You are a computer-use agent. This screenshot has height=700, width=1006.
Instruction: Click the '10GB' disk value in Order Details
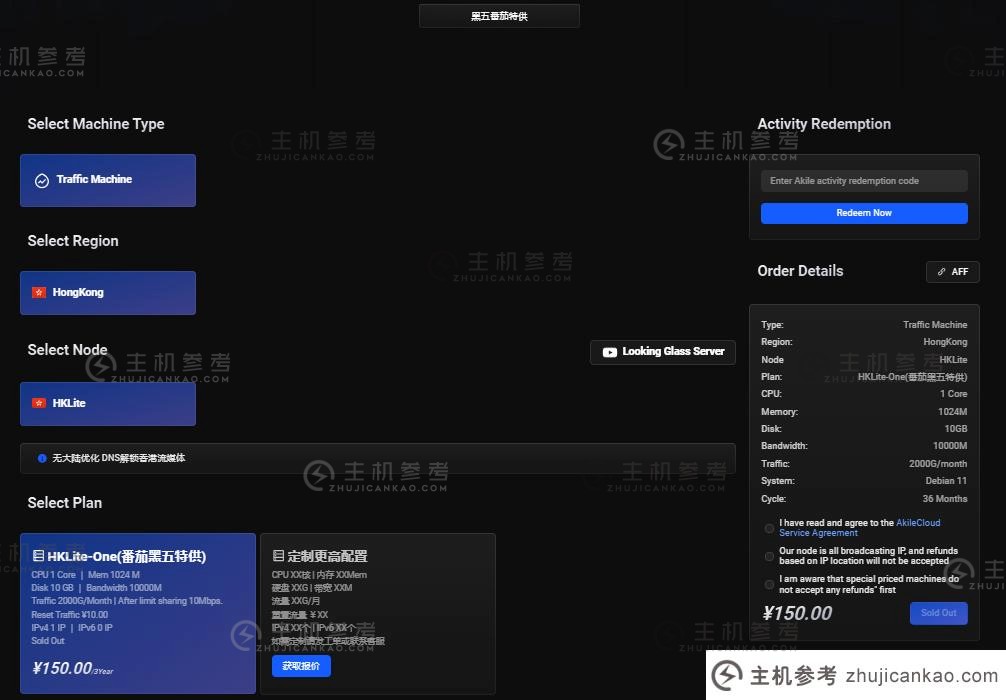(x=956, y=429)
